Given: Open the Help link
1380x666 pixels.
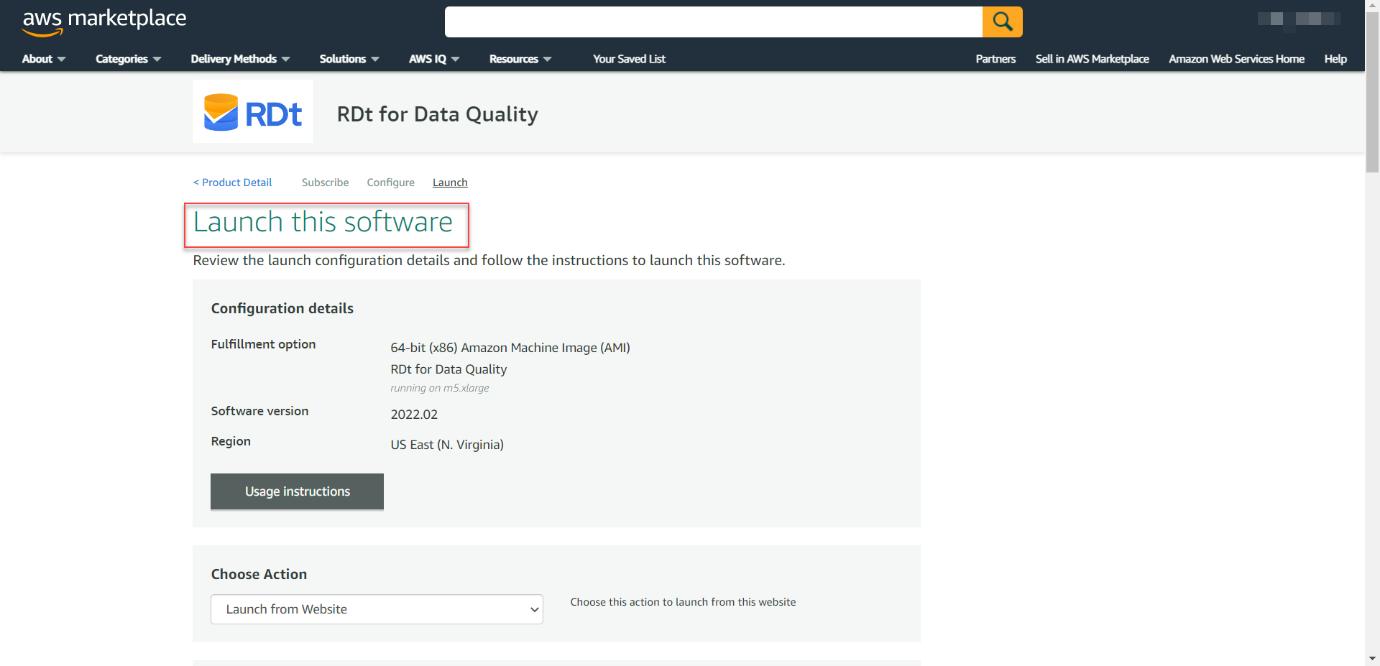Looking at the screenshot, I should [1335, 59].
